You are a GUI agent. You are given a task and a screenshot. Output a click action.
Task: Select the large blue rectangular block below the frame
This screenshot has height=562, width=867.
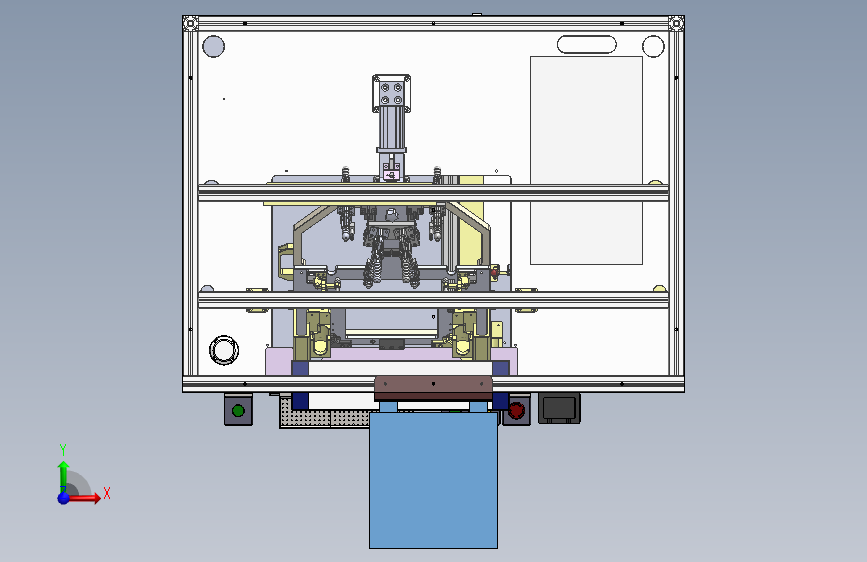click(434, 480)
